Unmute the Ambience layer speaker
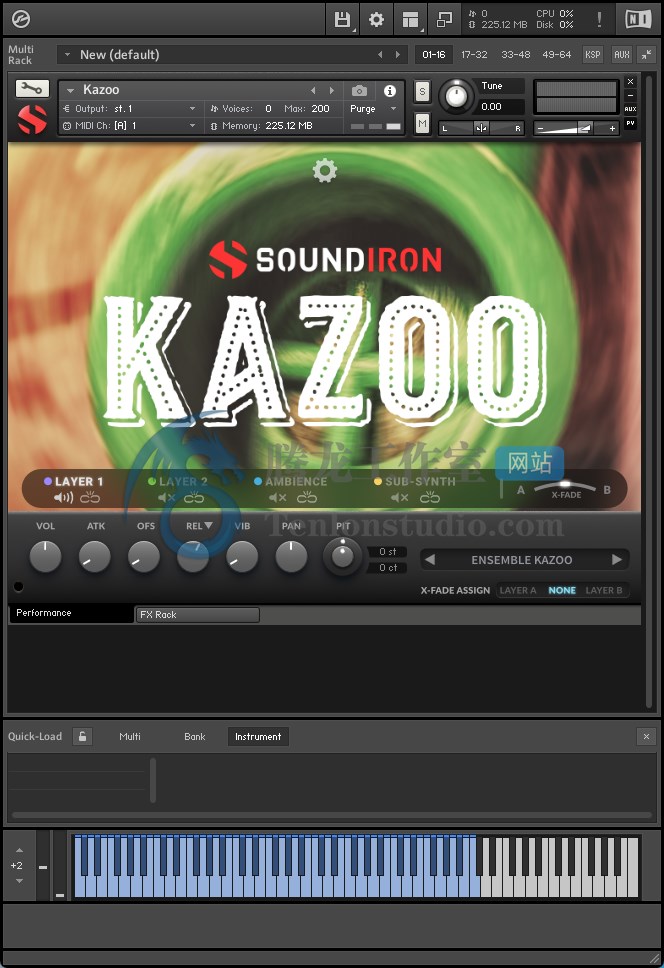664x968 pixels. tap(277, 498)
